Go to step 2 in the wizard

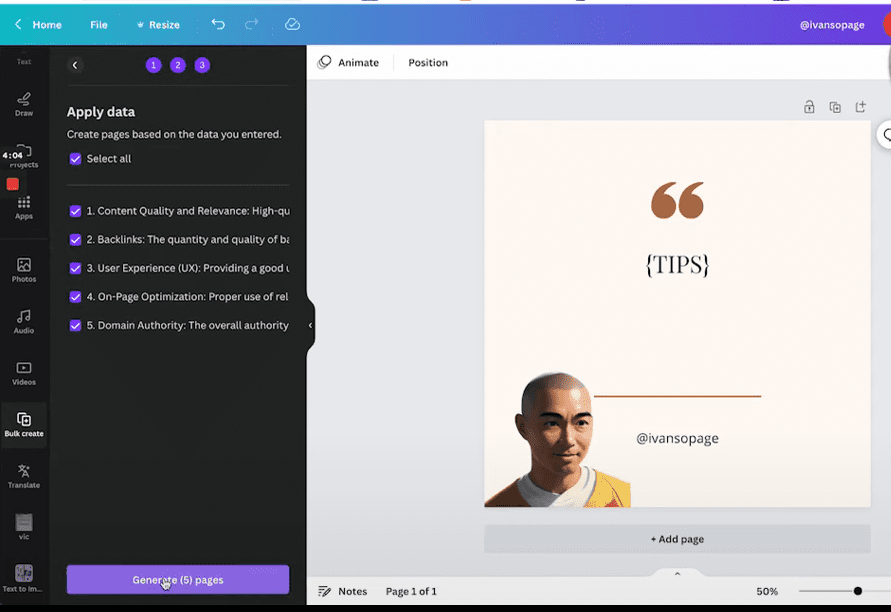tap(178, 65)
